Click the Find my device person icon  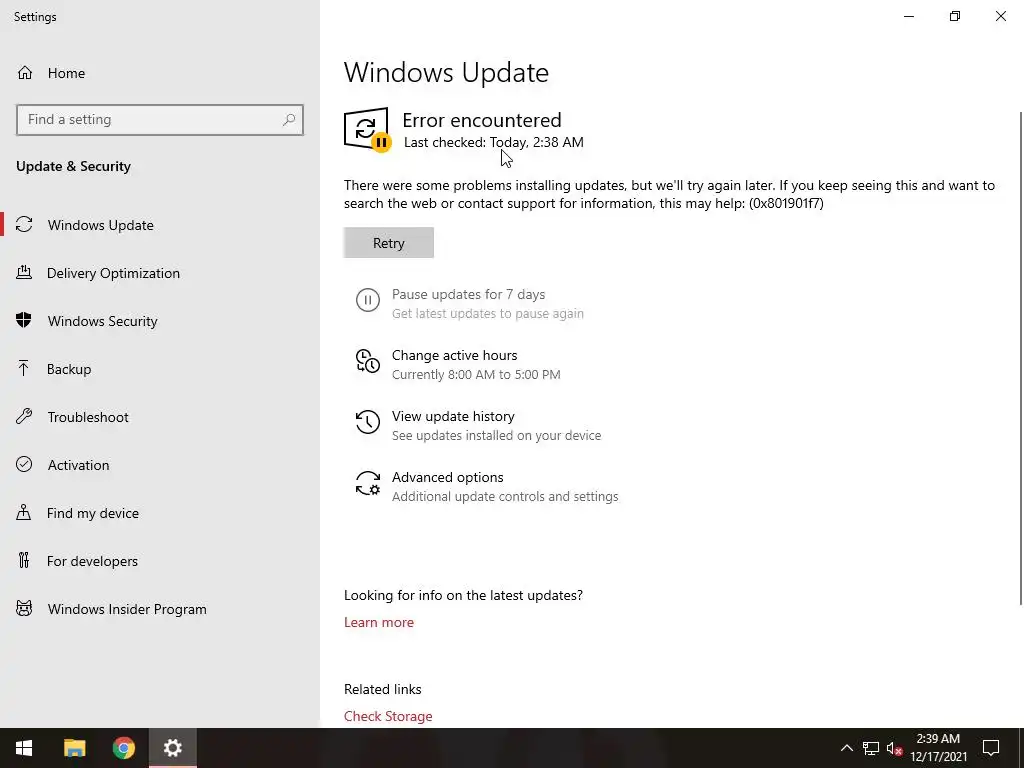[24, 512]
